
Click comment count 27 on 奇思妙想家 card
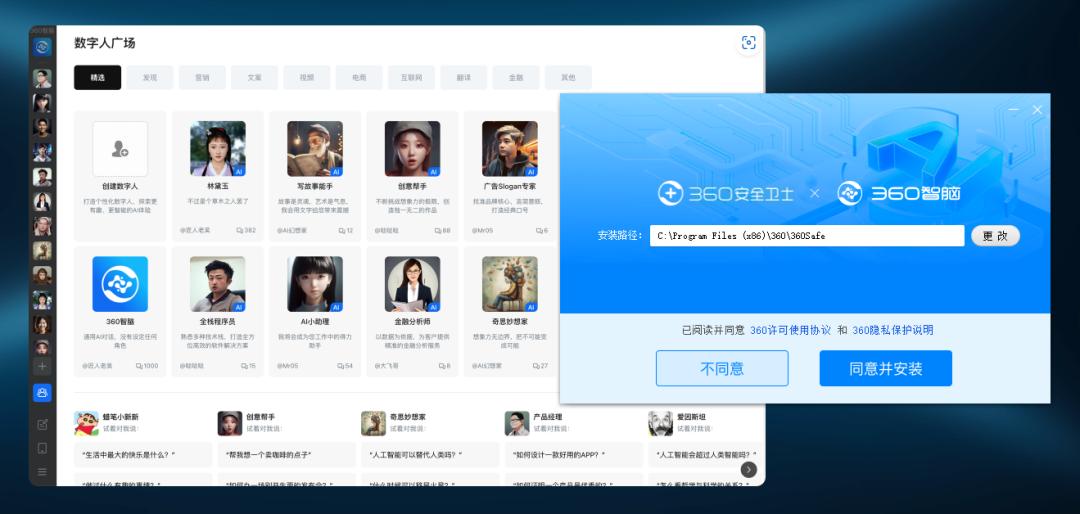[540, 366]
